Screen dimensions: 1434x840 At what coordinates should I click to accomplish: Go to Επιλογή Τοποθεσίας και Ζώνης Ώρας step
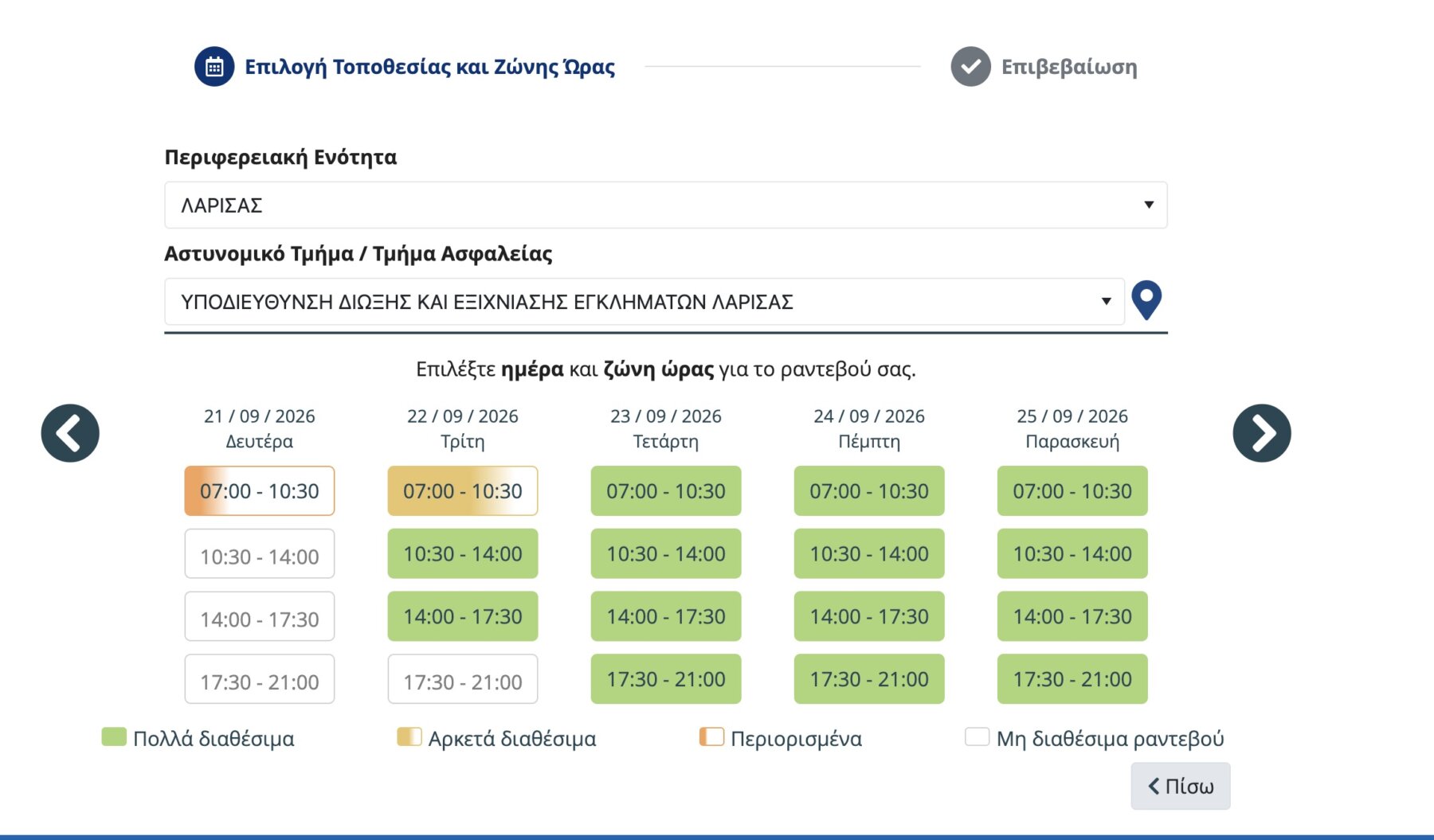(430, 67)
